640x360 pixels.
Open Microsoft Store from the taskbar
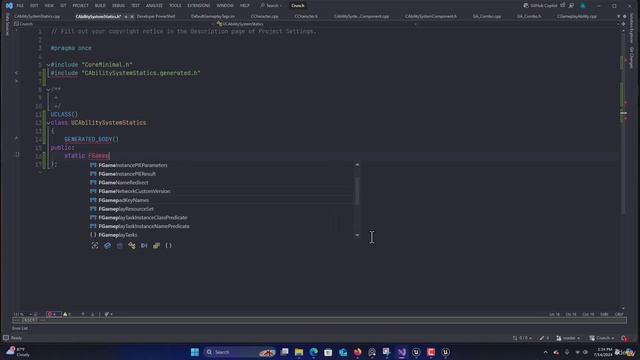click(x=328, y=352)
